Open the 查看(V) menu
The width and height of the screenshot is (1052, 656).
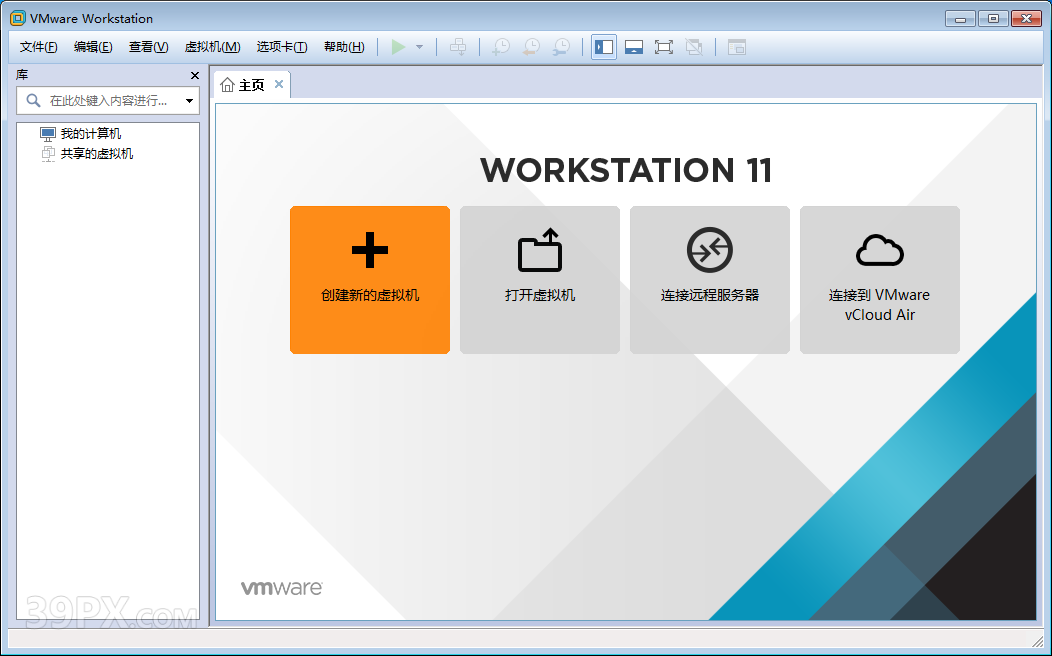point(148,47)
